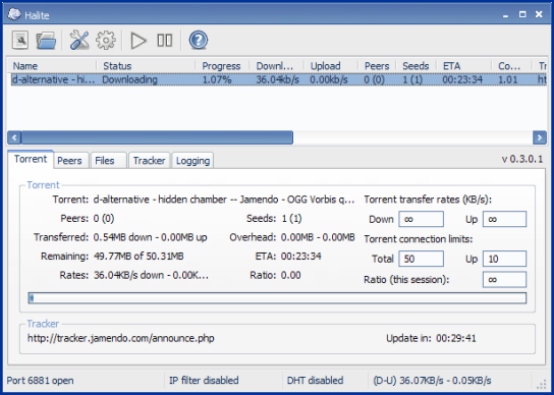Click the Update in 00:29:41 timer

click(431, 338)
